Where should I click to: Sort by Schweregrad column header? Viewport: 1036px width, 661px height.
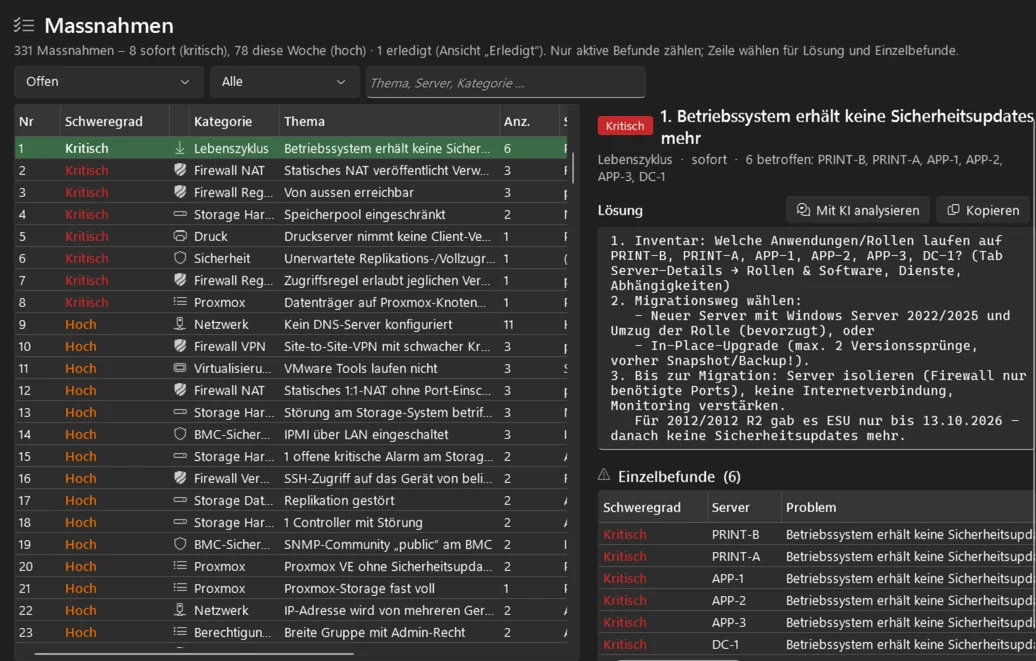(104, 121)
